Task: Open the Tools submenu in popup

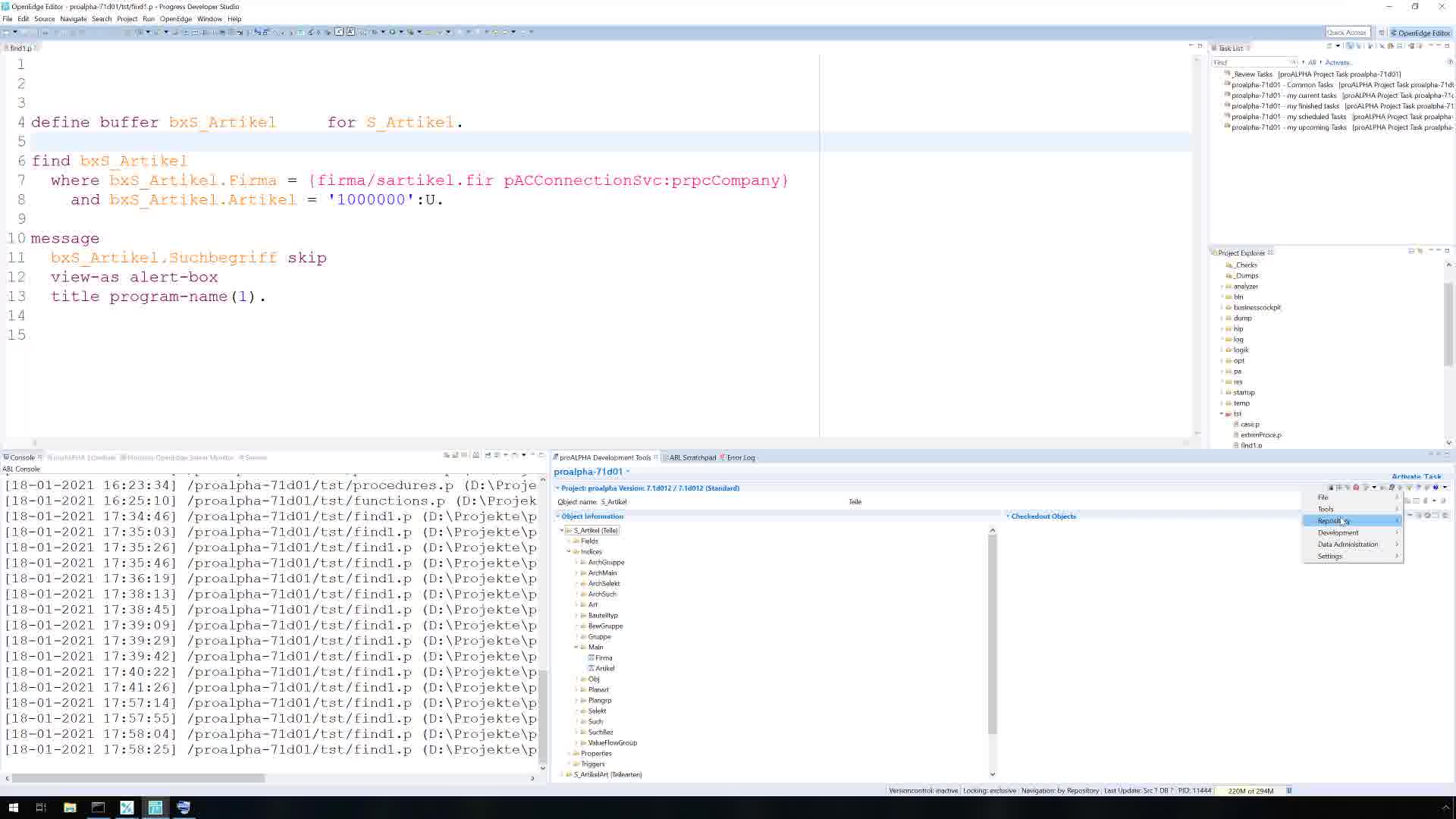Action: (1353, 509)
